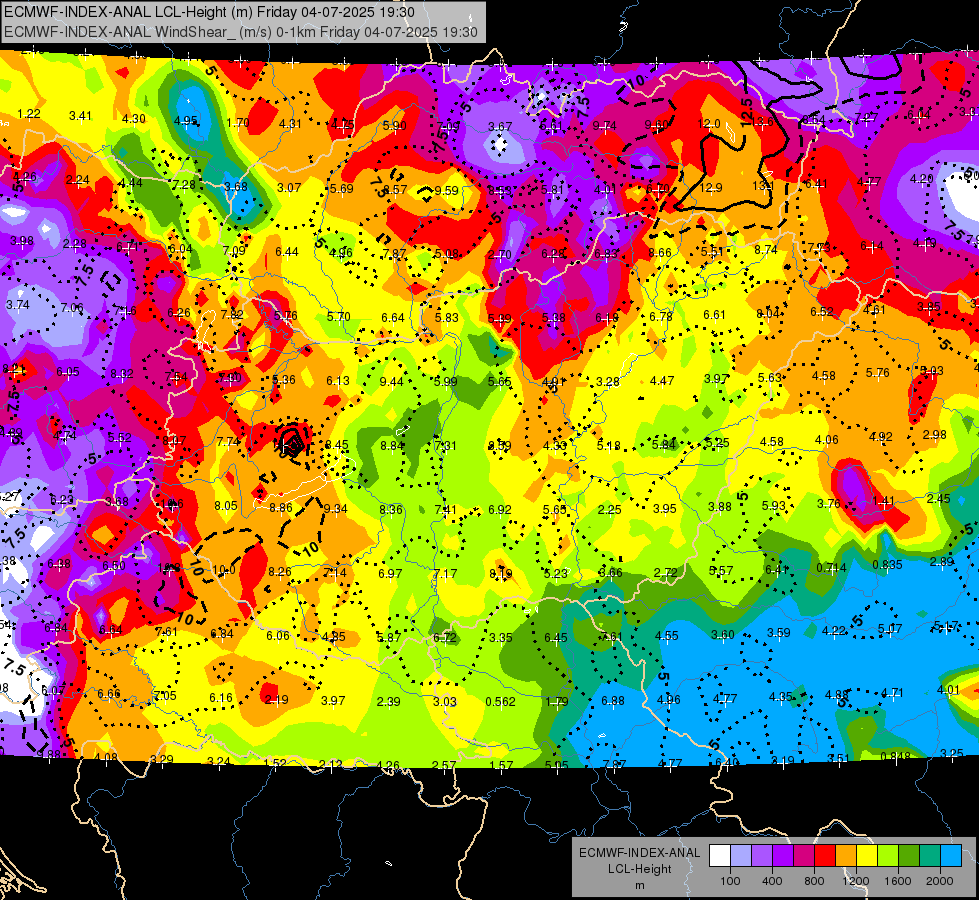Viewport: 979px width, 900px height.
Task: Click the wind shear value 7.31
Action: [445, 446]
